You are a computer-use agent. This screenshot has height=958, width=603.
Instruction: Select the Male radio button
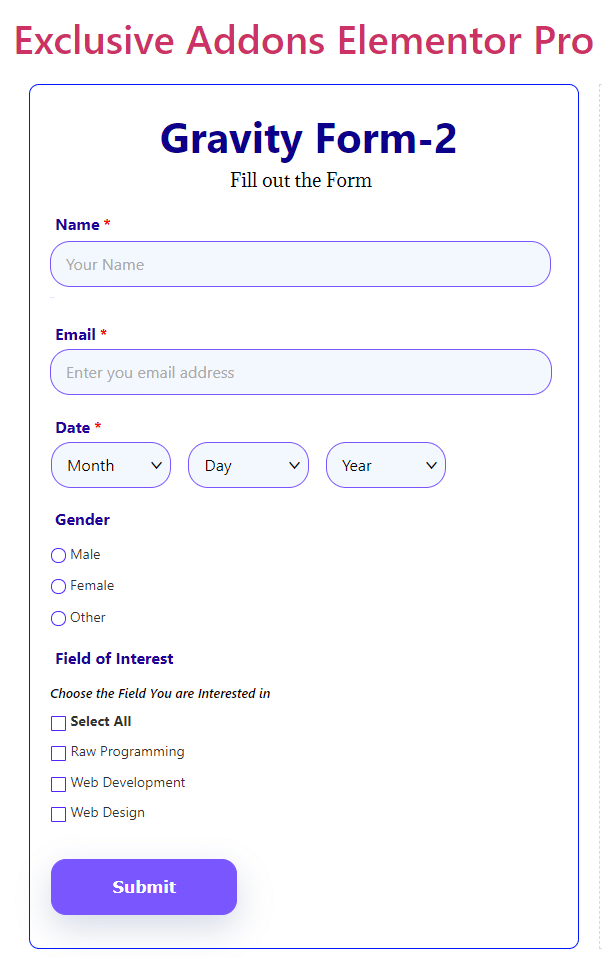tap(59, 555)
